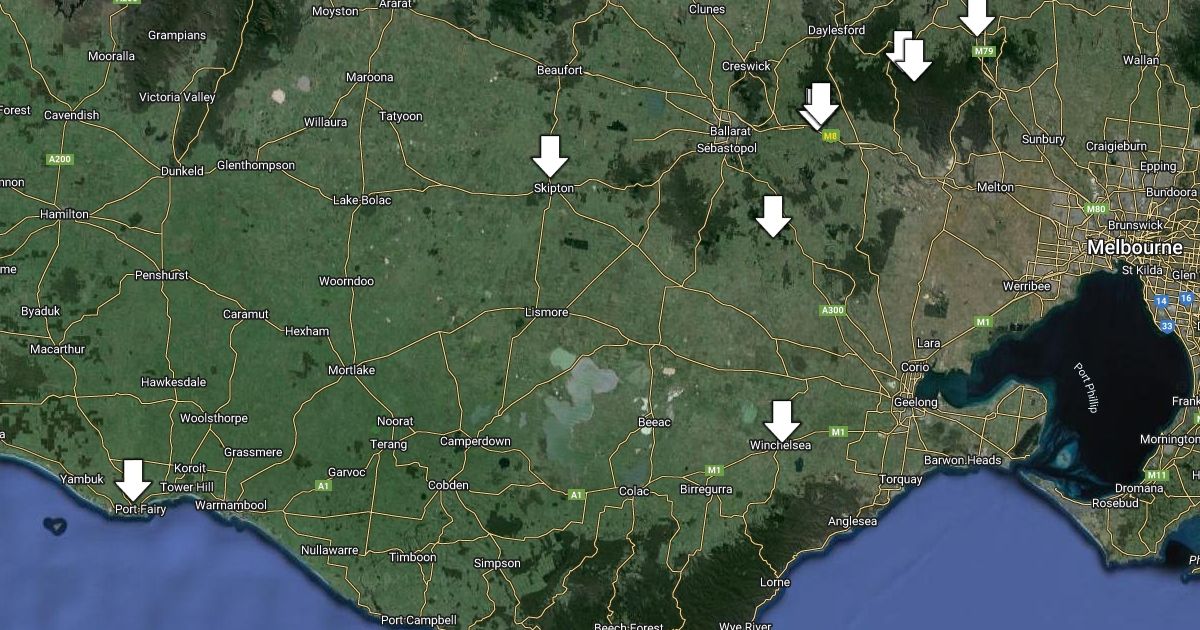
Task: Click the Ballarat label
Action: pyautogui.click(x=729, y=131)
